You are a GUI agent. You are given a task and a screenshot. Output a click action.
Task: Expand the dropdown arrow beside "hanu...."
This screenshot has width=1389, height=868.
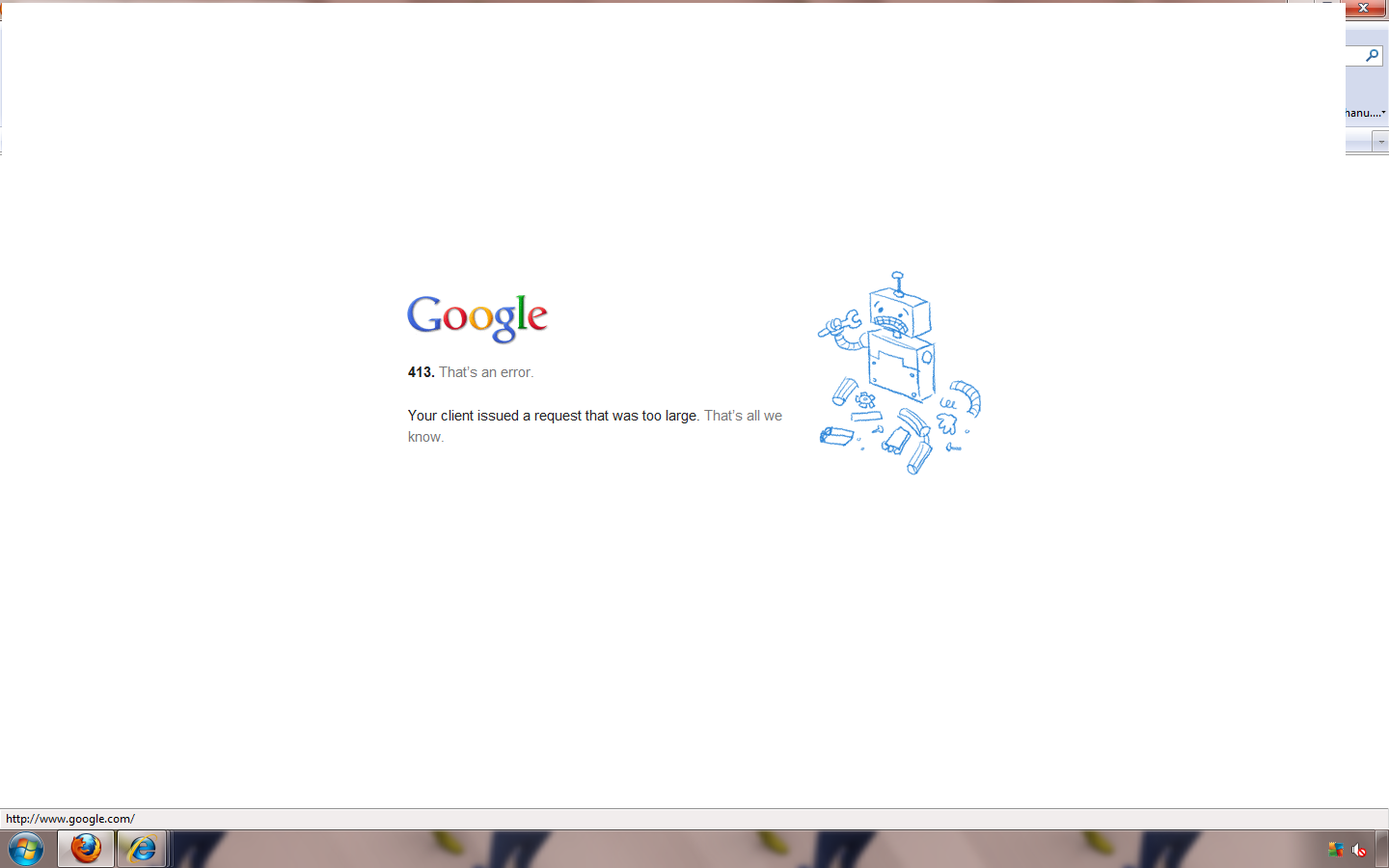(1383, 113)
